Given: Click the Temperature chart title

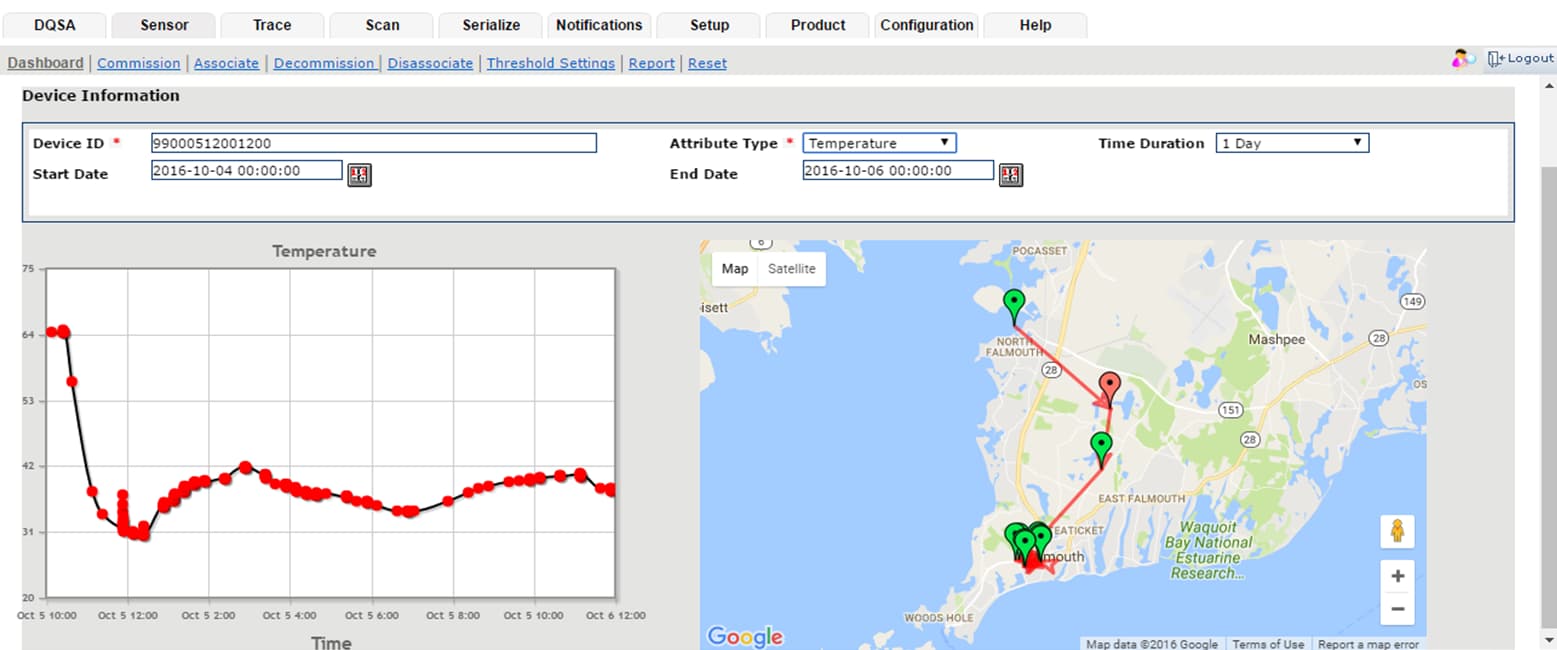Looking at the screenshot, I should point(324,251).
